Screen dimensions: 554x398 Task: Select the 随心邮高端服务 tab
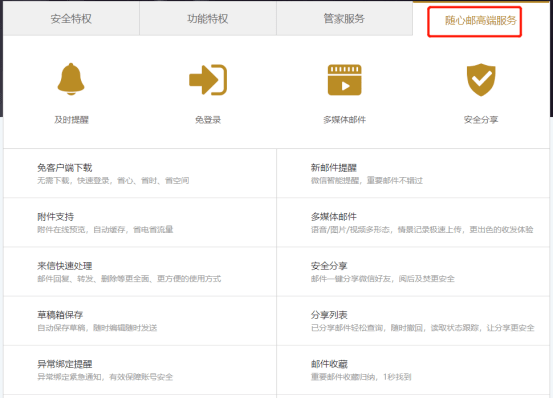481,21
